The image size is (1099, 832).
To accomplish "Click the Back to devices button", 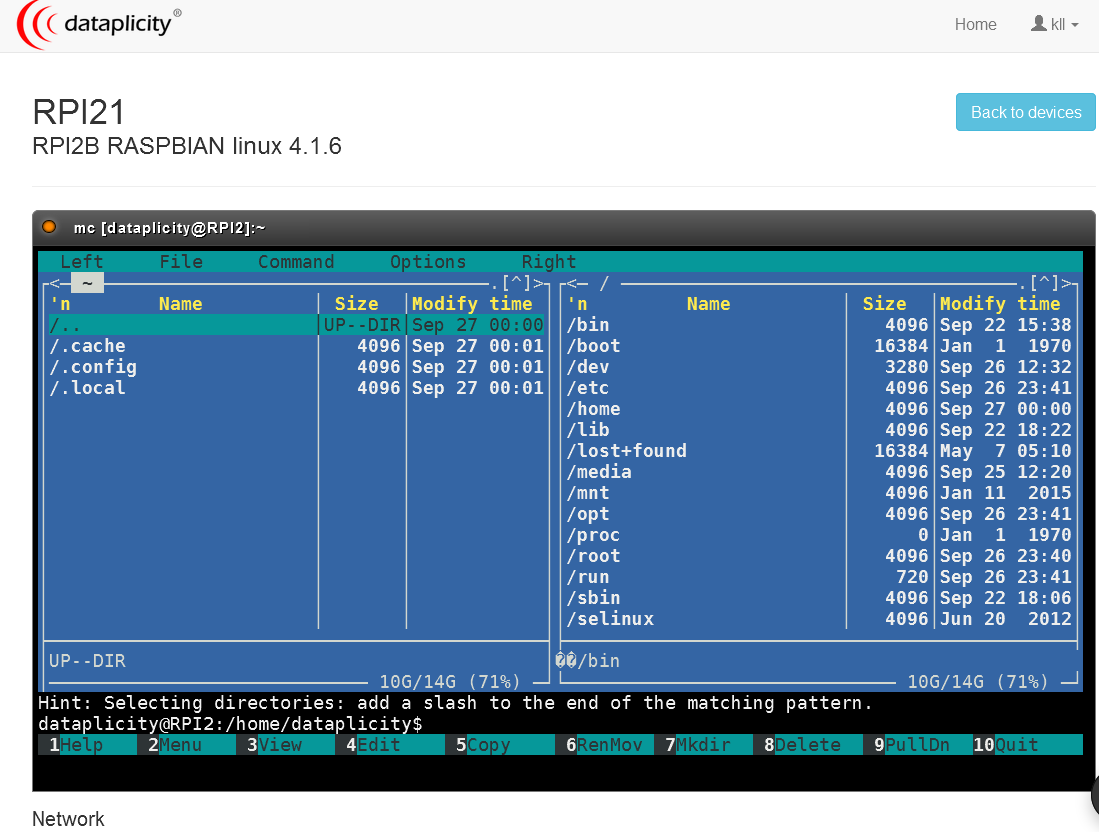I will (x=1025, y=112).
